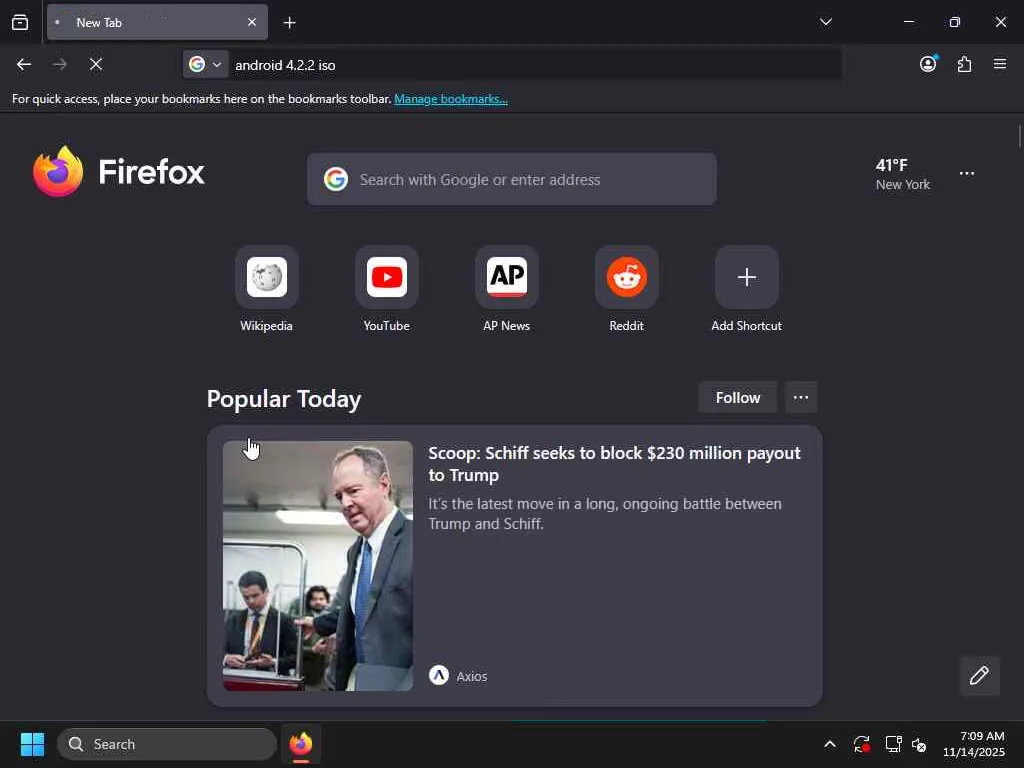1024x768 pixels.
Task: Expand the Google search engine selector
Action: (206, 64)
